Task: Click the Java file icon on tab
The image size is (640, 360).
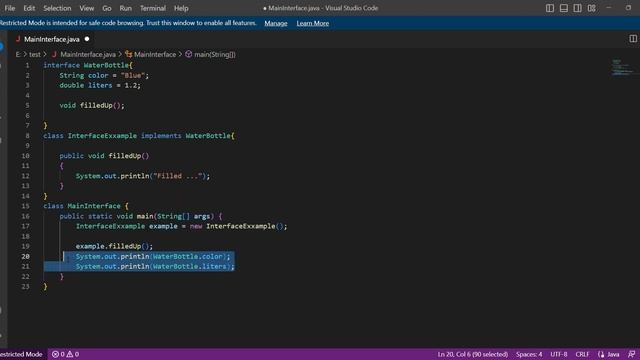Action: [x=18, y=39]
